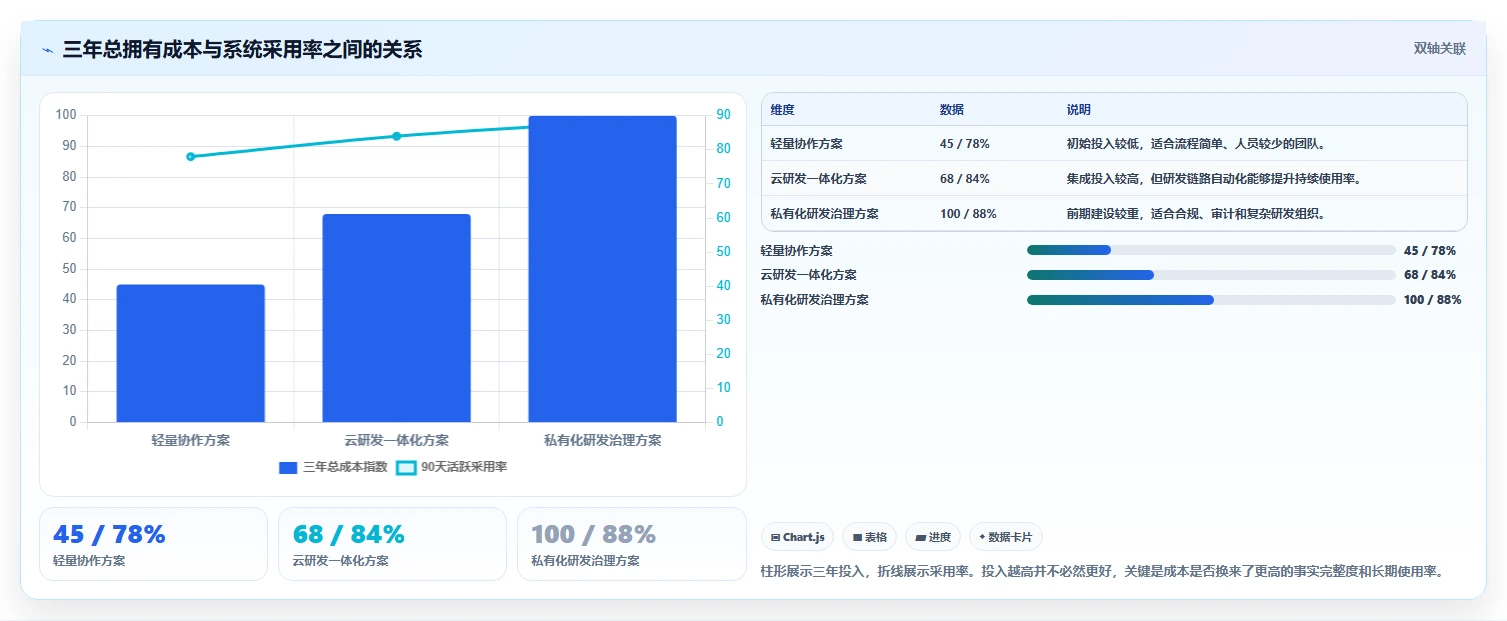This screenshot has height=621, width=1507.
Task: Click the 私有化研发治理方案 bar in chart
Action: tap(602, 269)
